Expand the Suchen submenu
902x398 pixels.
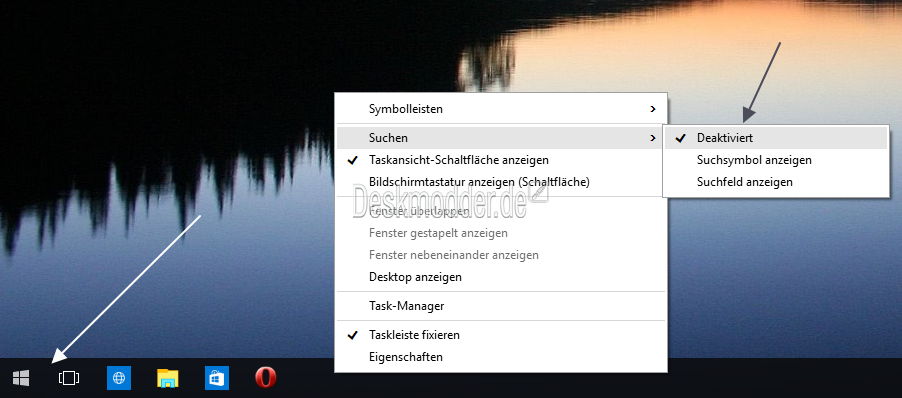point(501,138)
